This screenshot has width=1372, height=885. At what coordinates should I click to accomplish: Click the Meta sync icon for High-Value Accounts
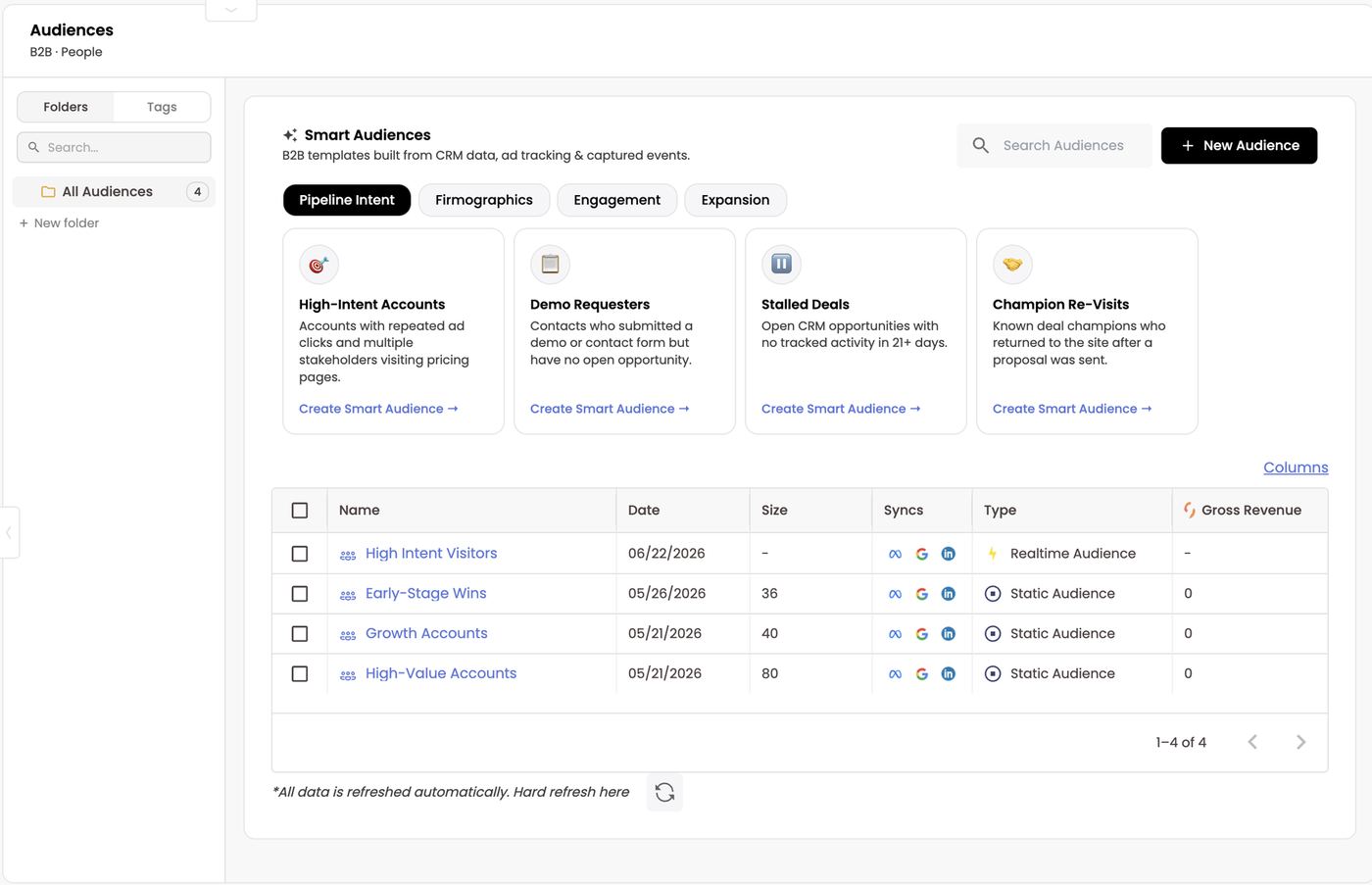[x=895, y=674]
